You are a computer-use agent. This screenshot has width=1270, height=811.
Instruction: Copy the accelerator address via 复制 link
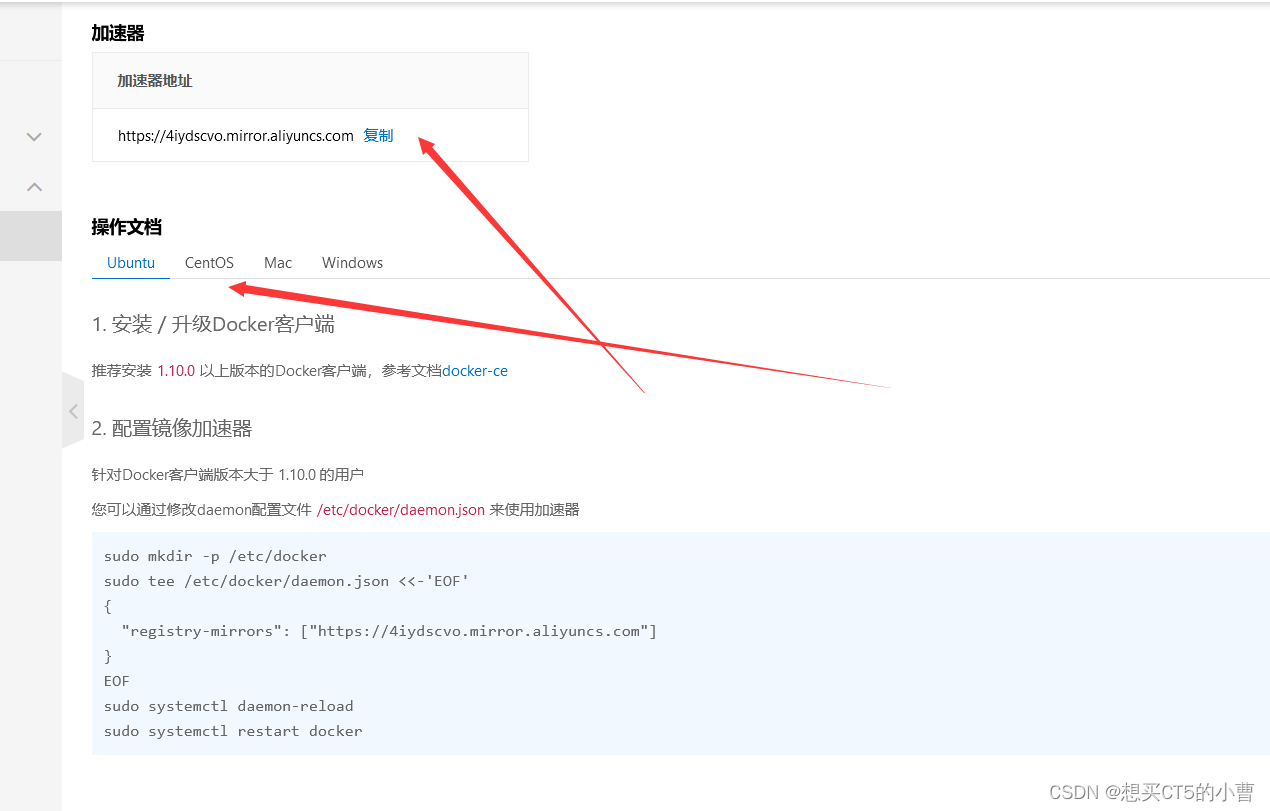pos(378,136)
